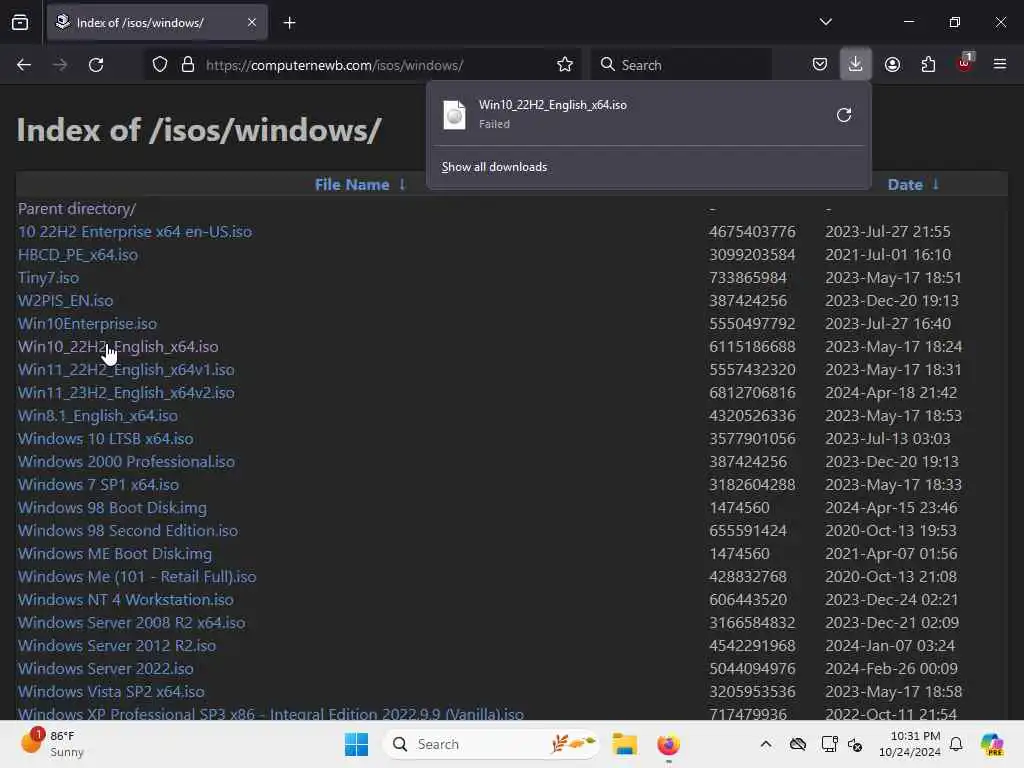Download Win11_23H2_English_x64v2.iso
1024x768 pixels.
coord(126,392)
